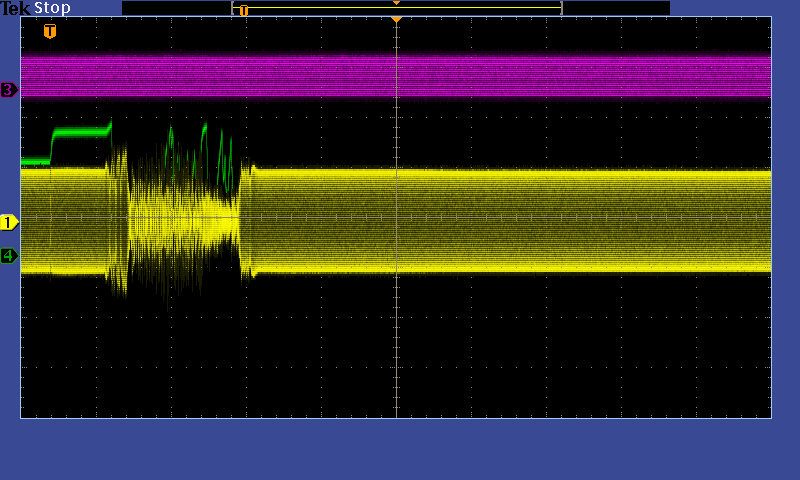Viewport: 800px width, 480px height.
Task: Click the left bracket of record view window
Action: click(233, 8)
